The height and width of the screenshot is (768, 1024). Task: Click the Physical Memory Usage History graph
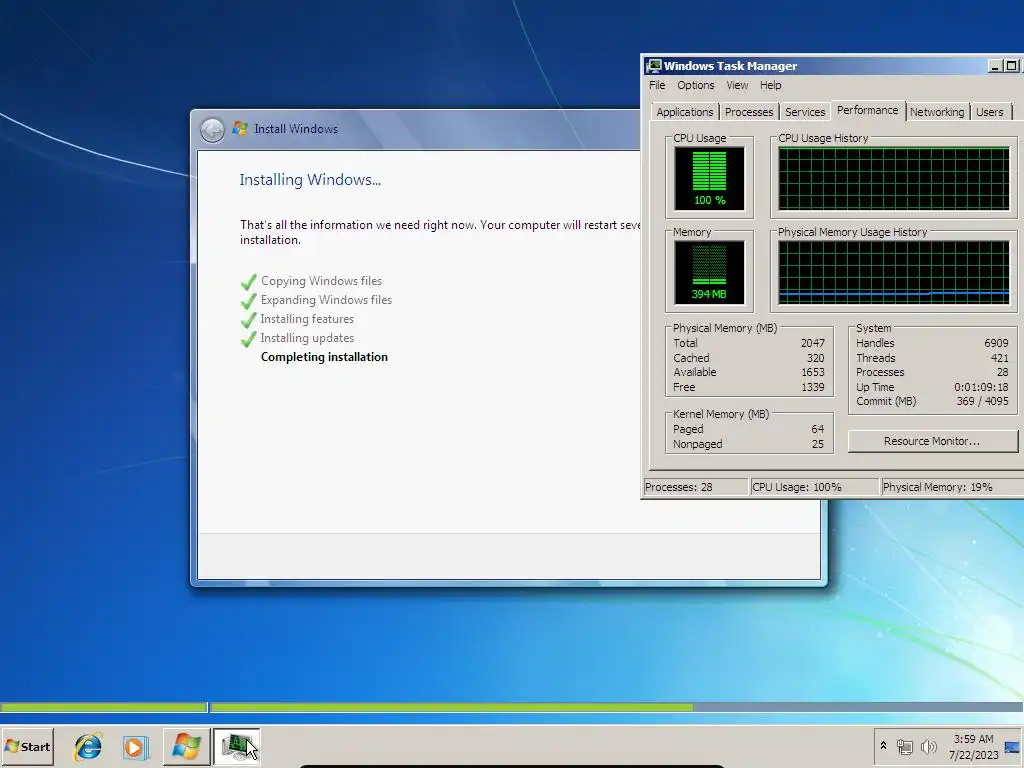click(894, 272)
